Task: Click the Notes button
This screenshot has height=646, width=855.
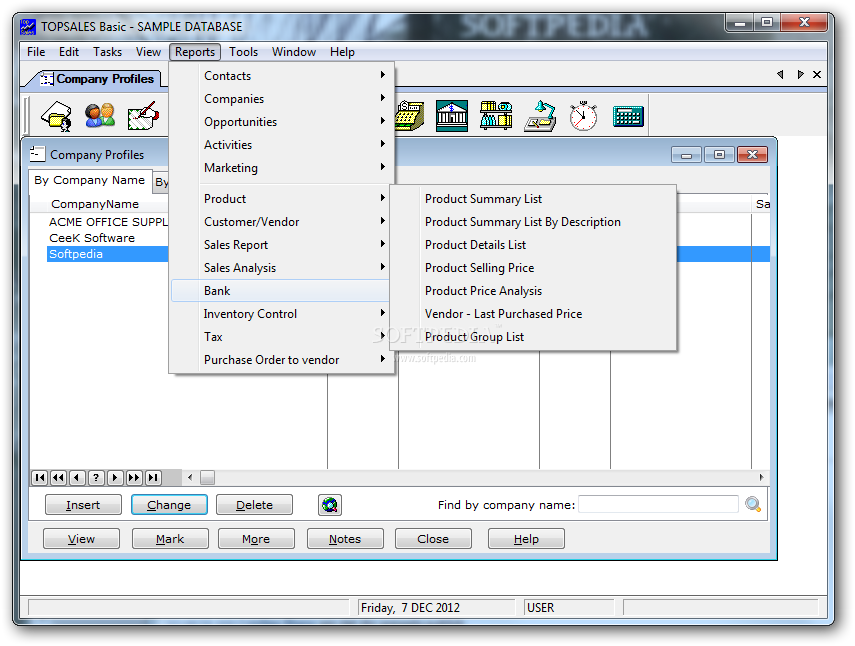Action: coord(345,539)
